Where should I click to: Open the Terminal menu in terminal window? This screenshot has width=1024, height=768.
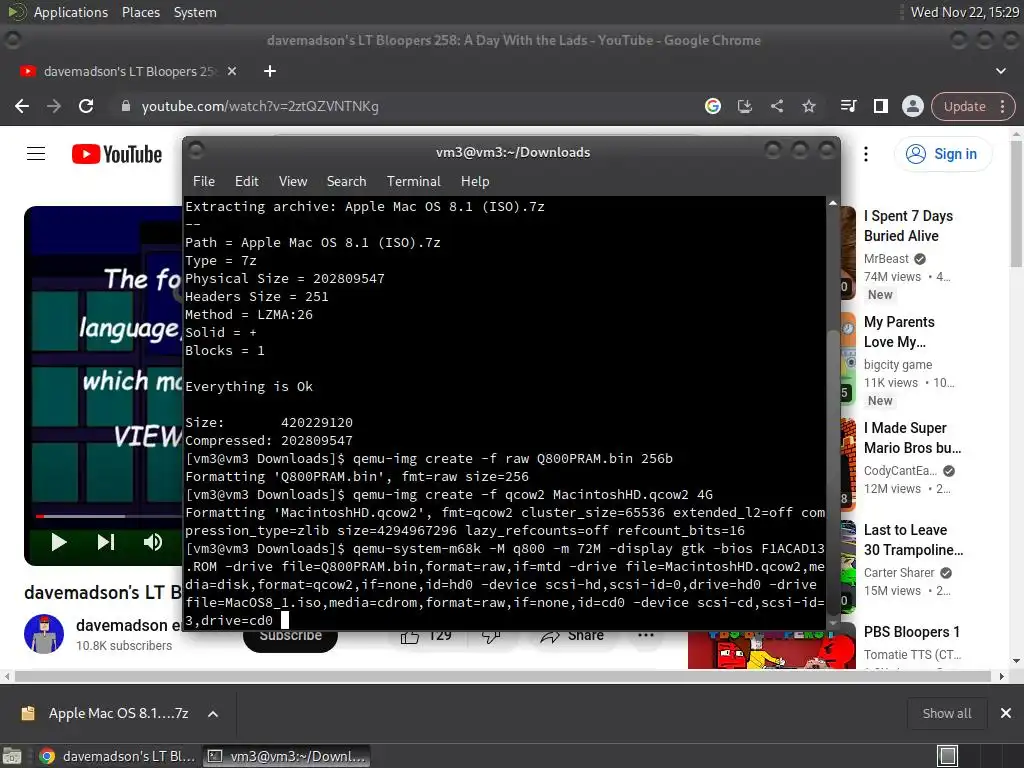click(413, 182)
